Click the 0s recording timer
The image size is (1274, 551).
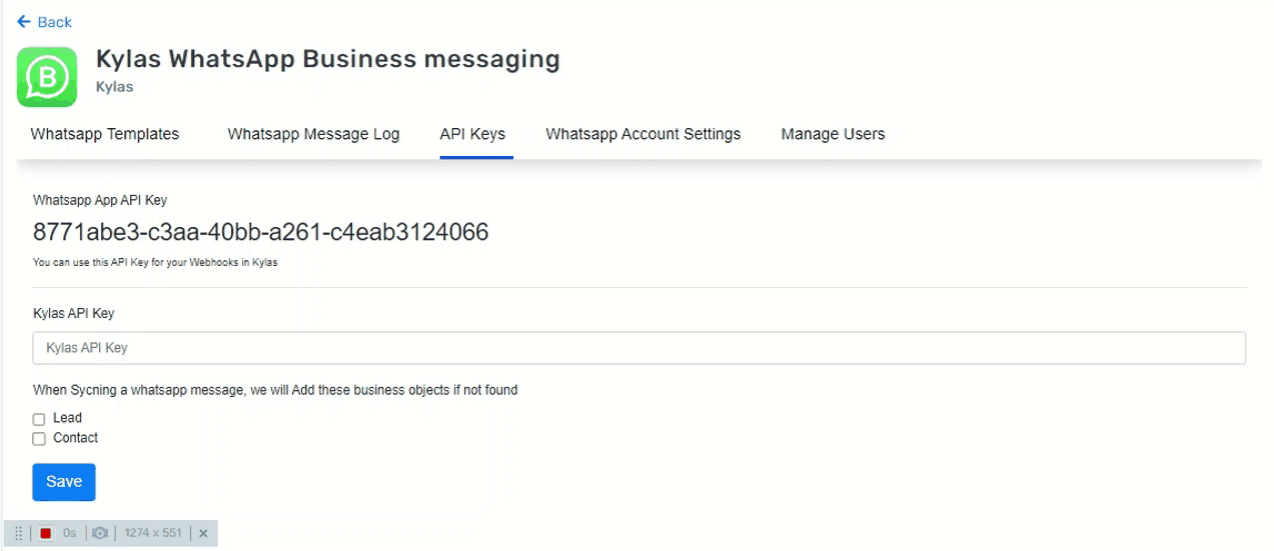point(69,534)
